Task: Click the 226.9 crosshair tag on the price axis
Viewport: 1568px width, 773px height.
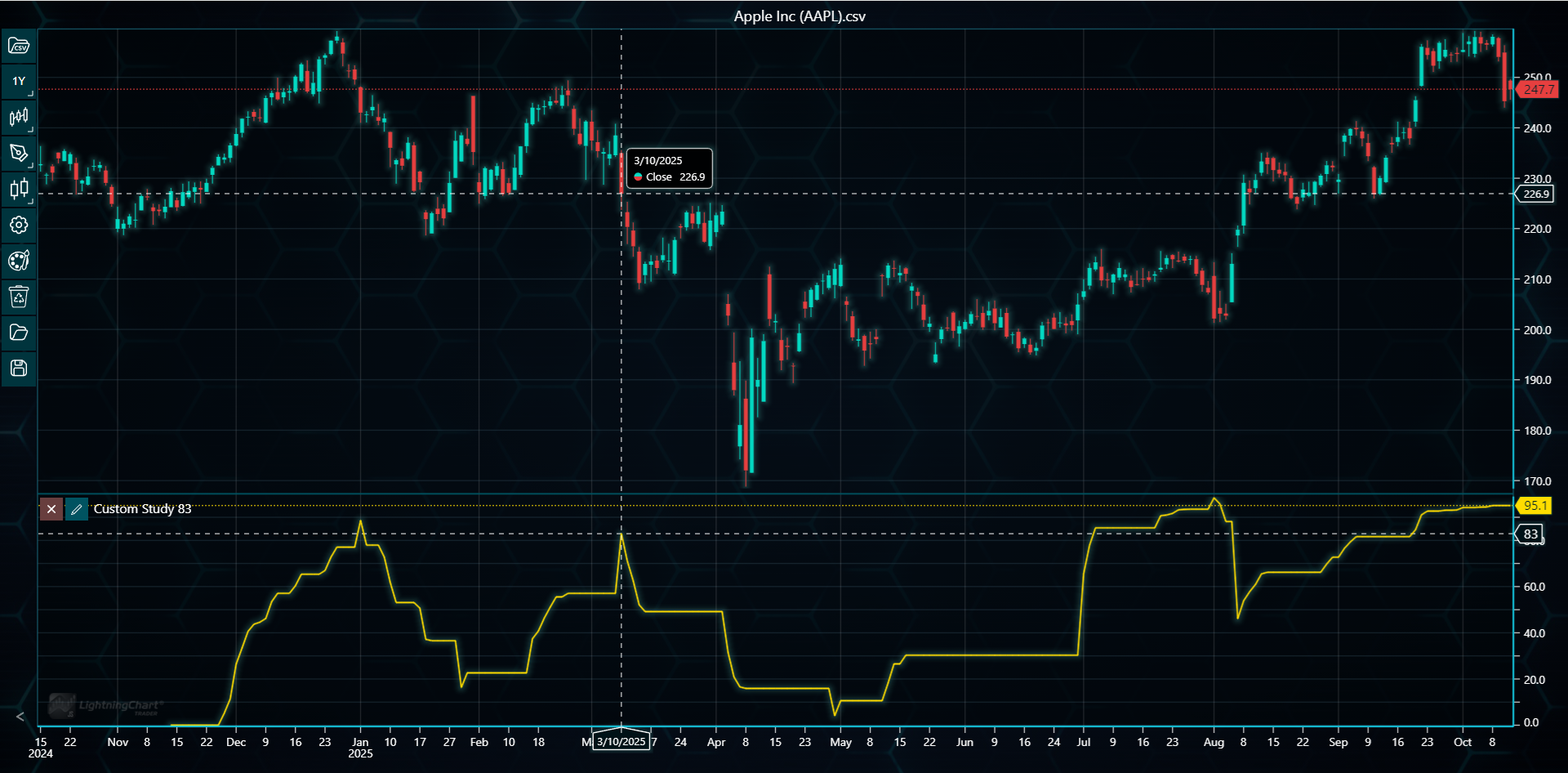Action: pyautogui.click(x=1535, y=194)
